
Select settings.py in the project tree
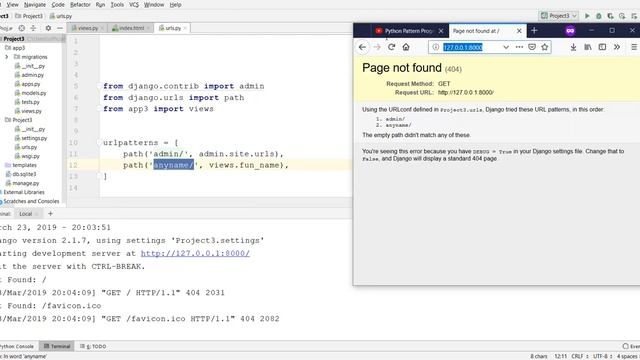coord(31,138)
